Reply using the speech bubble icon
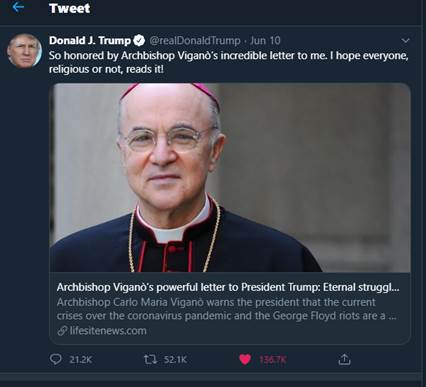Viewport: 426px width, 387px height. coord(56,359)
